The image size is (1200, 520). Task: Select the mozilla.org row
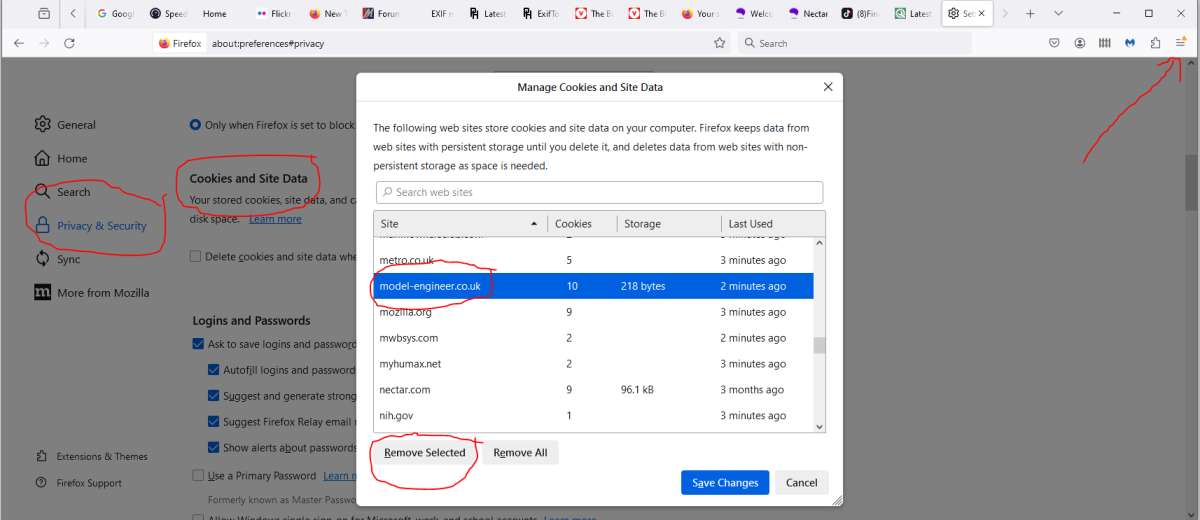click(x=594, y=312)
